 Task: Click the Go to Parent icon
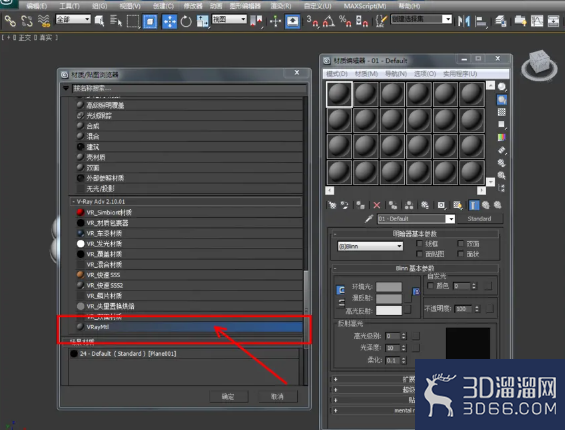(486, 205)
